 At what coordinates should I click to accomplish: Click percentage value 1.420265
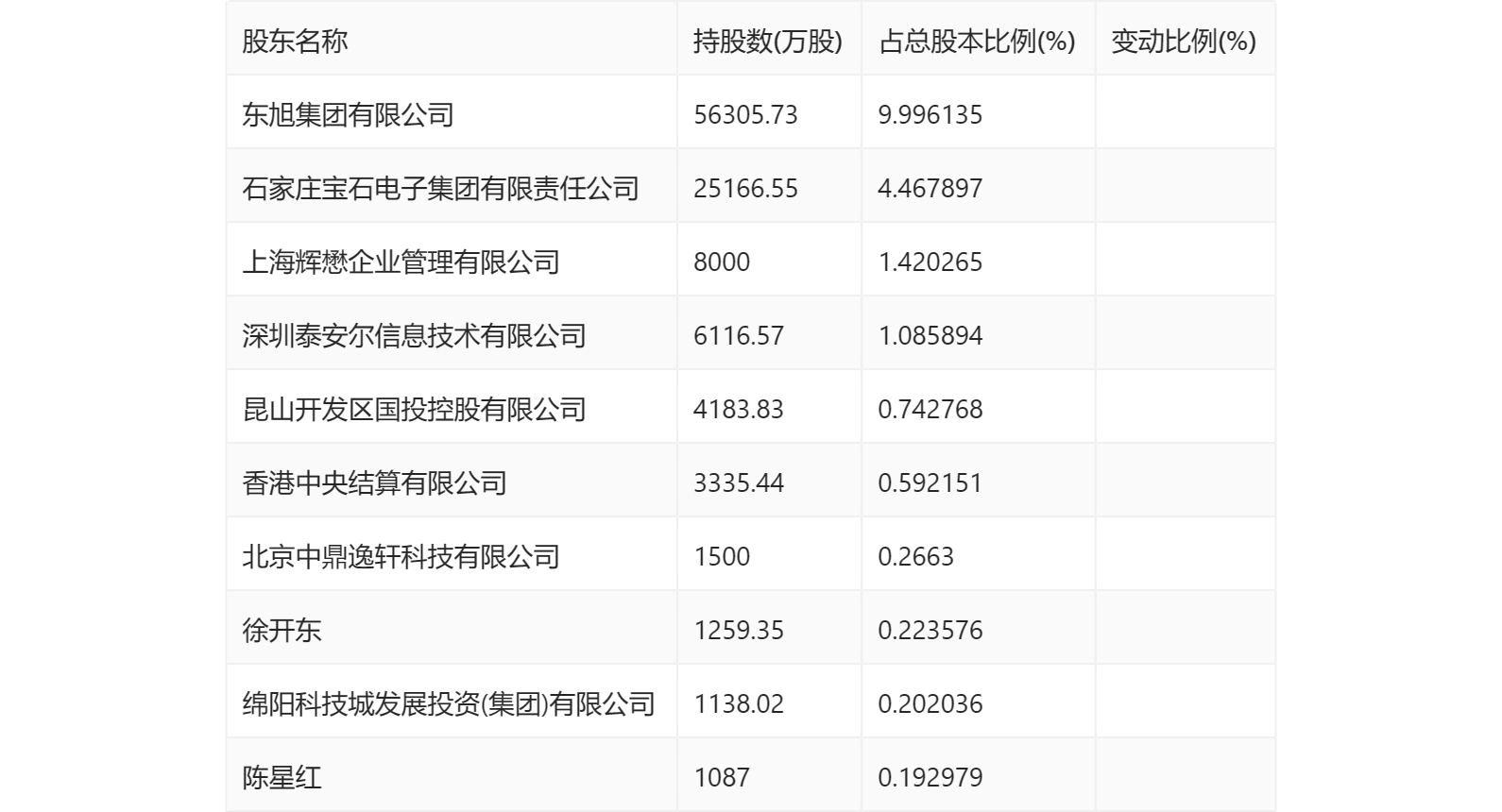click(930, 262)
